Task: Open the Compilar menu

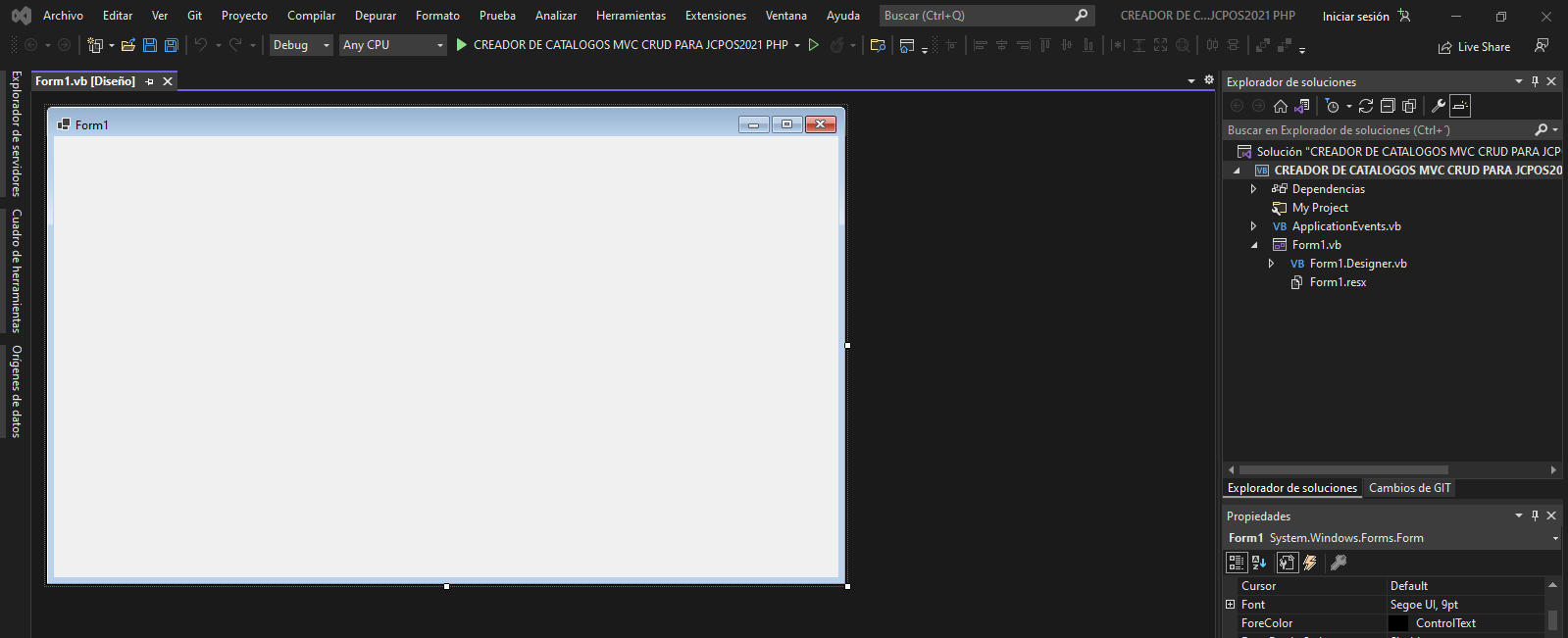Action: (x=311, y=16)
